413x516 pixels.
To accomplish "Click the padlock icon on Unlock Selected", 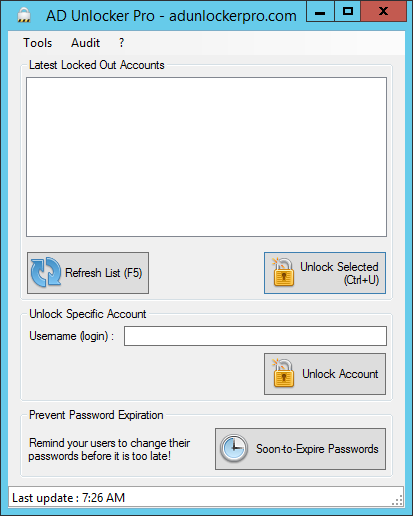I will coord(283,272).
